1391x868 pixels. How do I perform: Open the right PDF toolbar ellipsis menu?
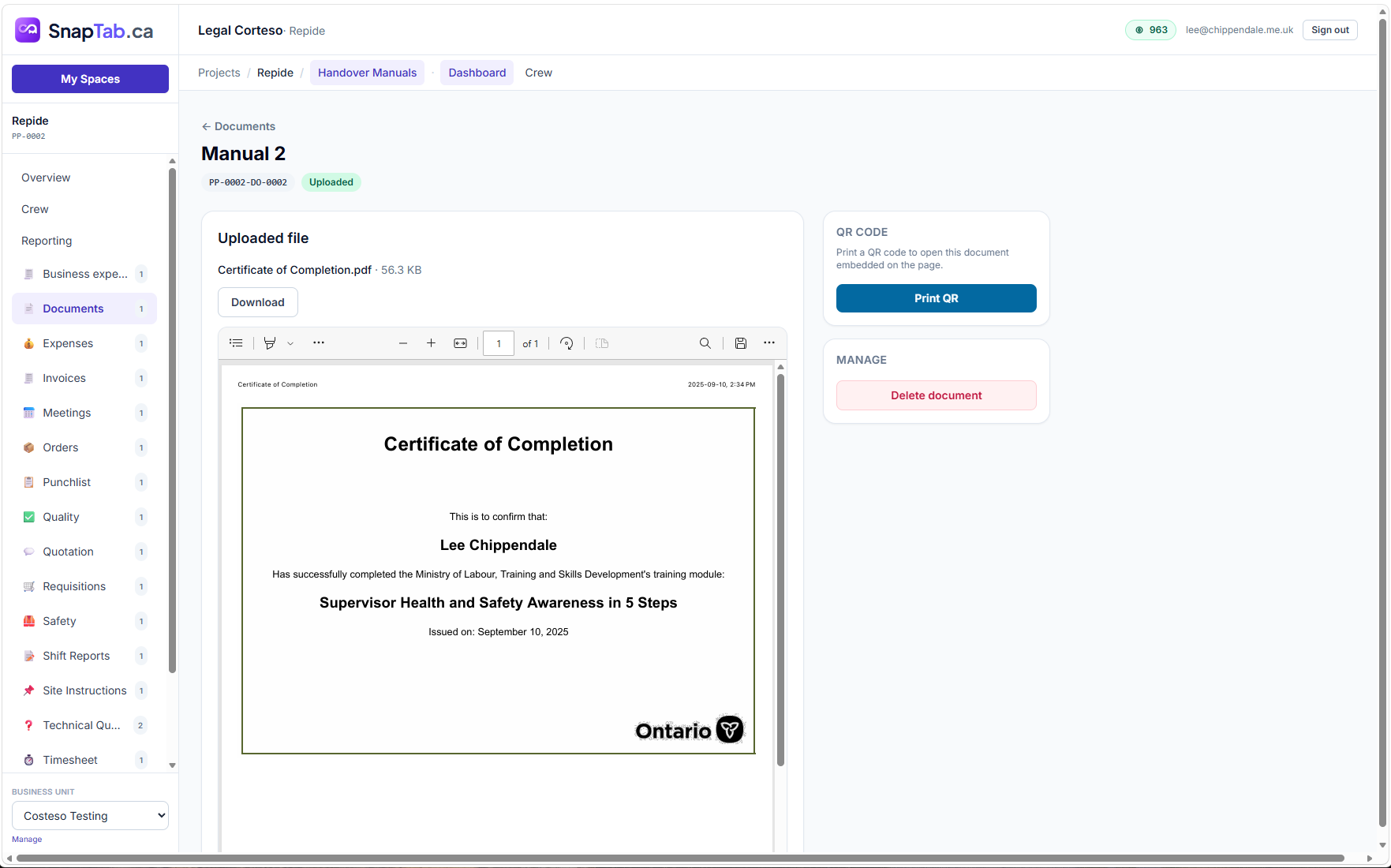pyautogui.click(x=769, y=343)
